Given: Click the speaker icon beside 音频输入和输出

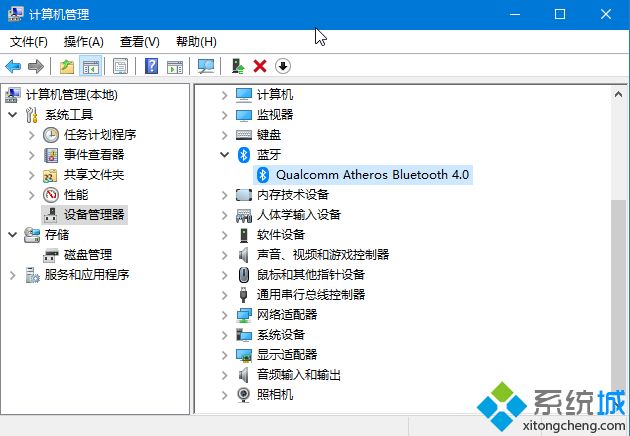Looking at the screenshot, I should pos(243,375).
